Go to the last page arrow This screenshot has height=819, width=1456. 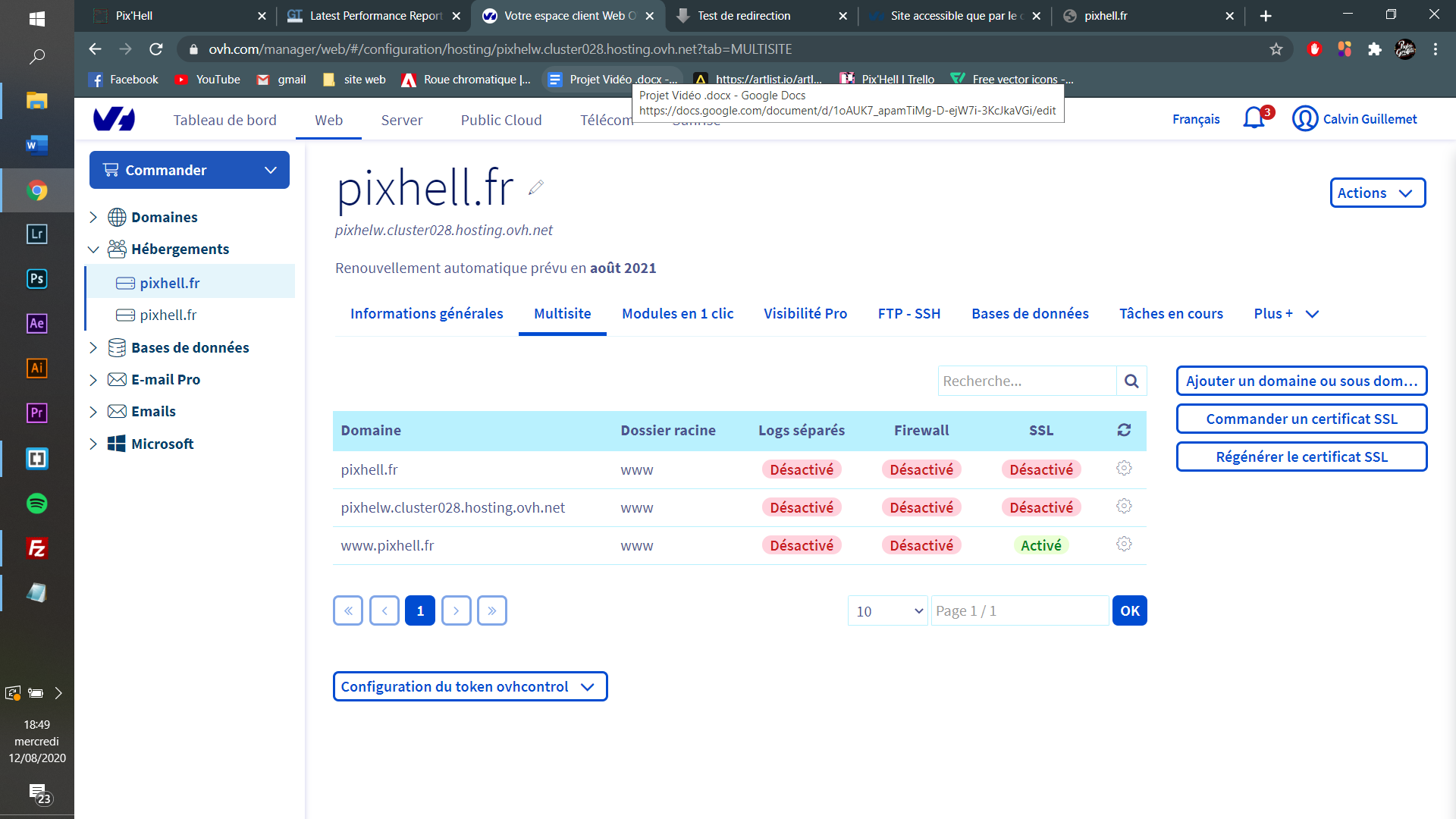[x=492, y=610]
